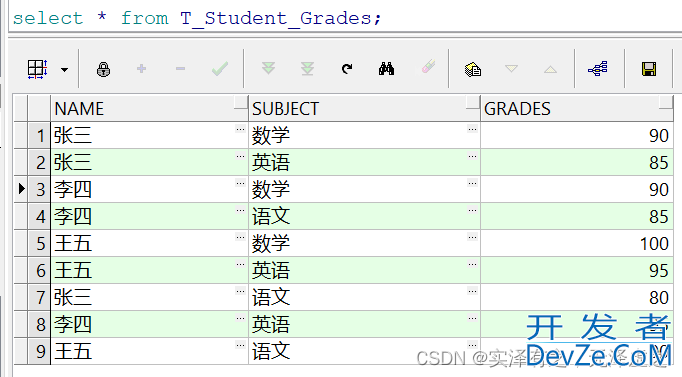682x377 pixels.
Task: Click the delete record minus icon
Action: pos(181,69)
